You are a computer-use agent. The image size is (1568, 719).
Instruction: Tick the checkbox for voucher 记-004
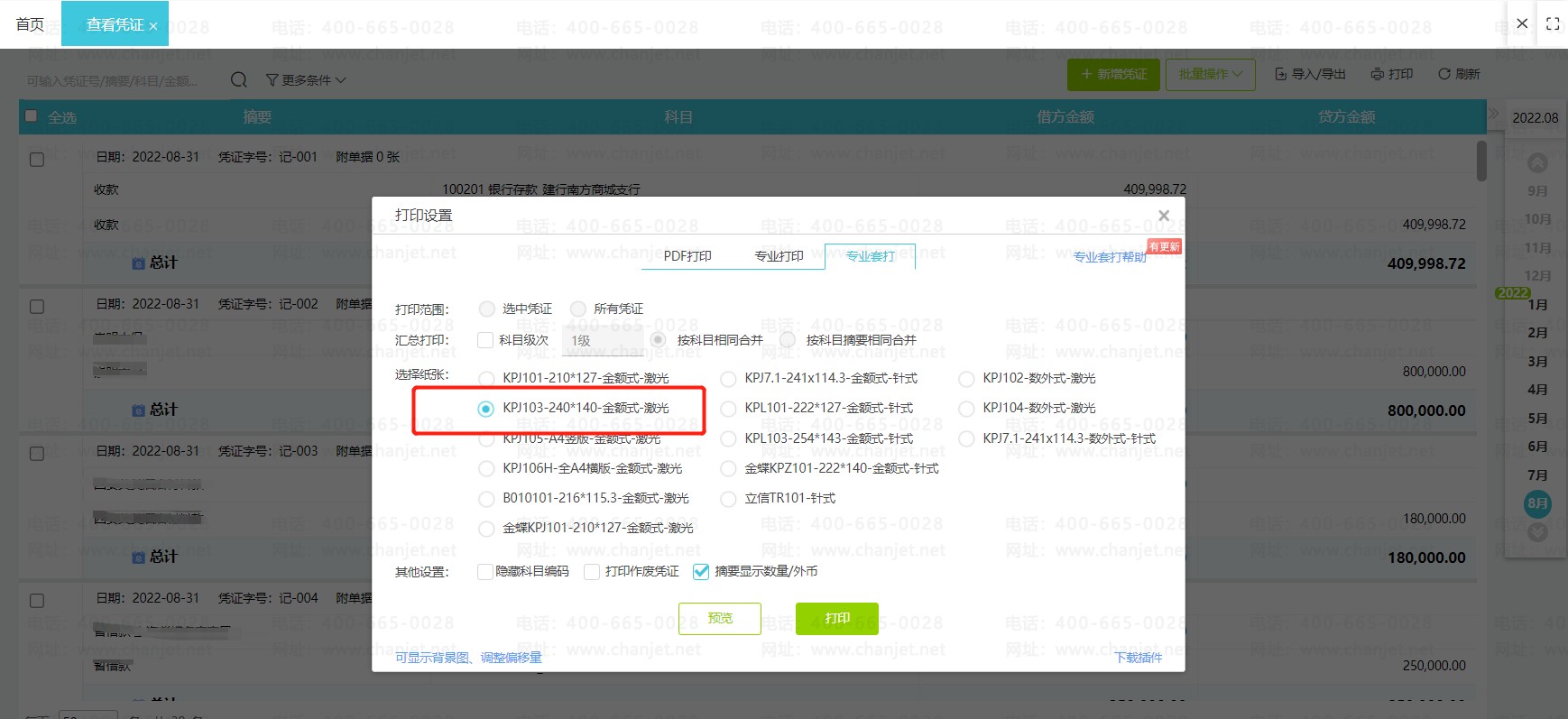[37, 601]
